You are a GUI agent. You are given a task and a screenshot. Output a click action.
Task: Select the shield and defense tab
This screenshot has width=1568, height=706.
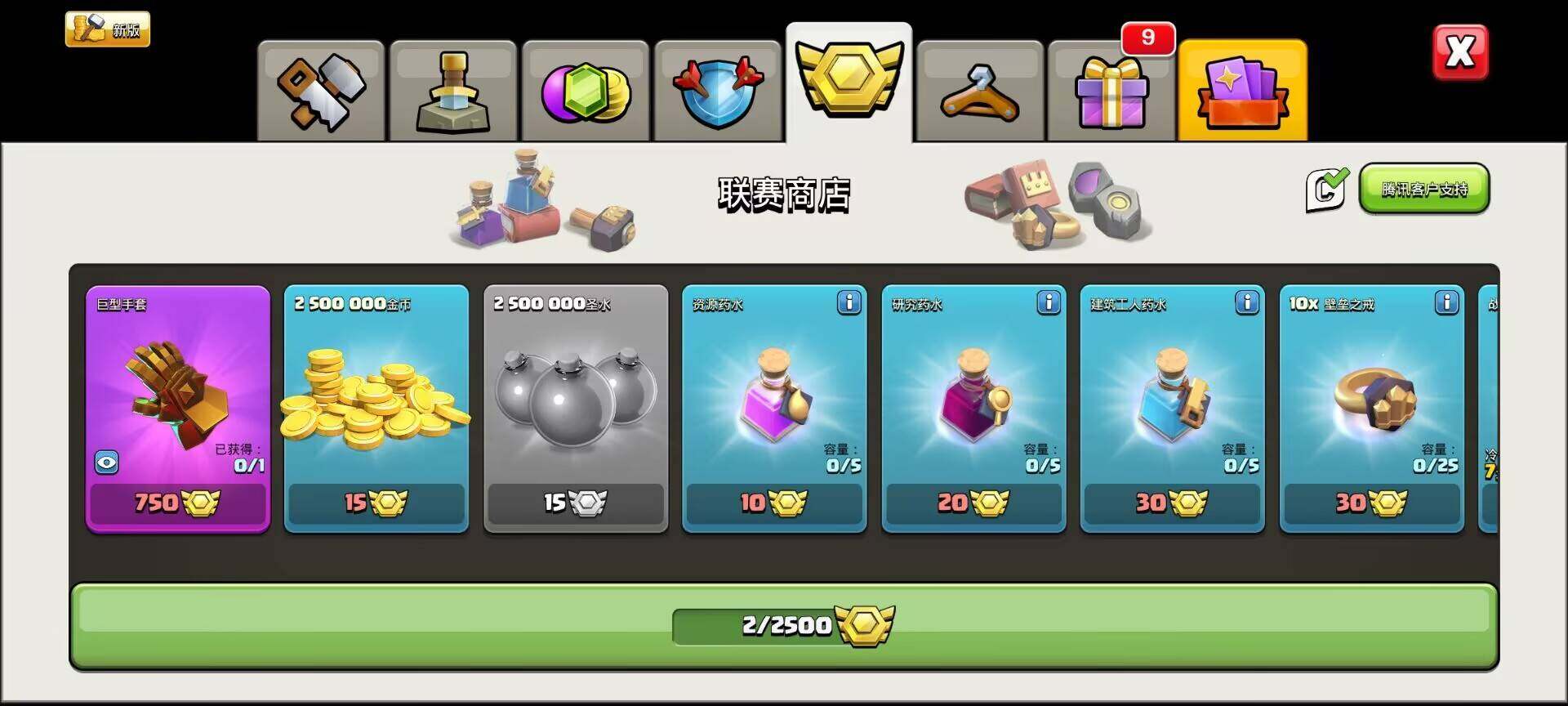tap(718, 90)
